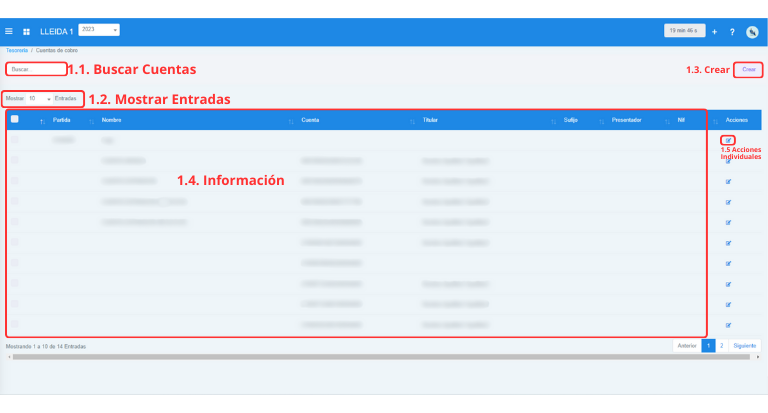
Task: Go to page 2 in pagination
Action: [721, 346]
